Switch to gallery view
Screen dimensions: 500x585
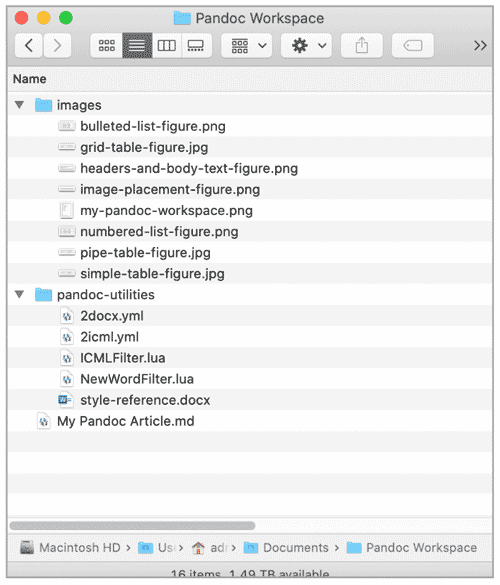point(196,46)
